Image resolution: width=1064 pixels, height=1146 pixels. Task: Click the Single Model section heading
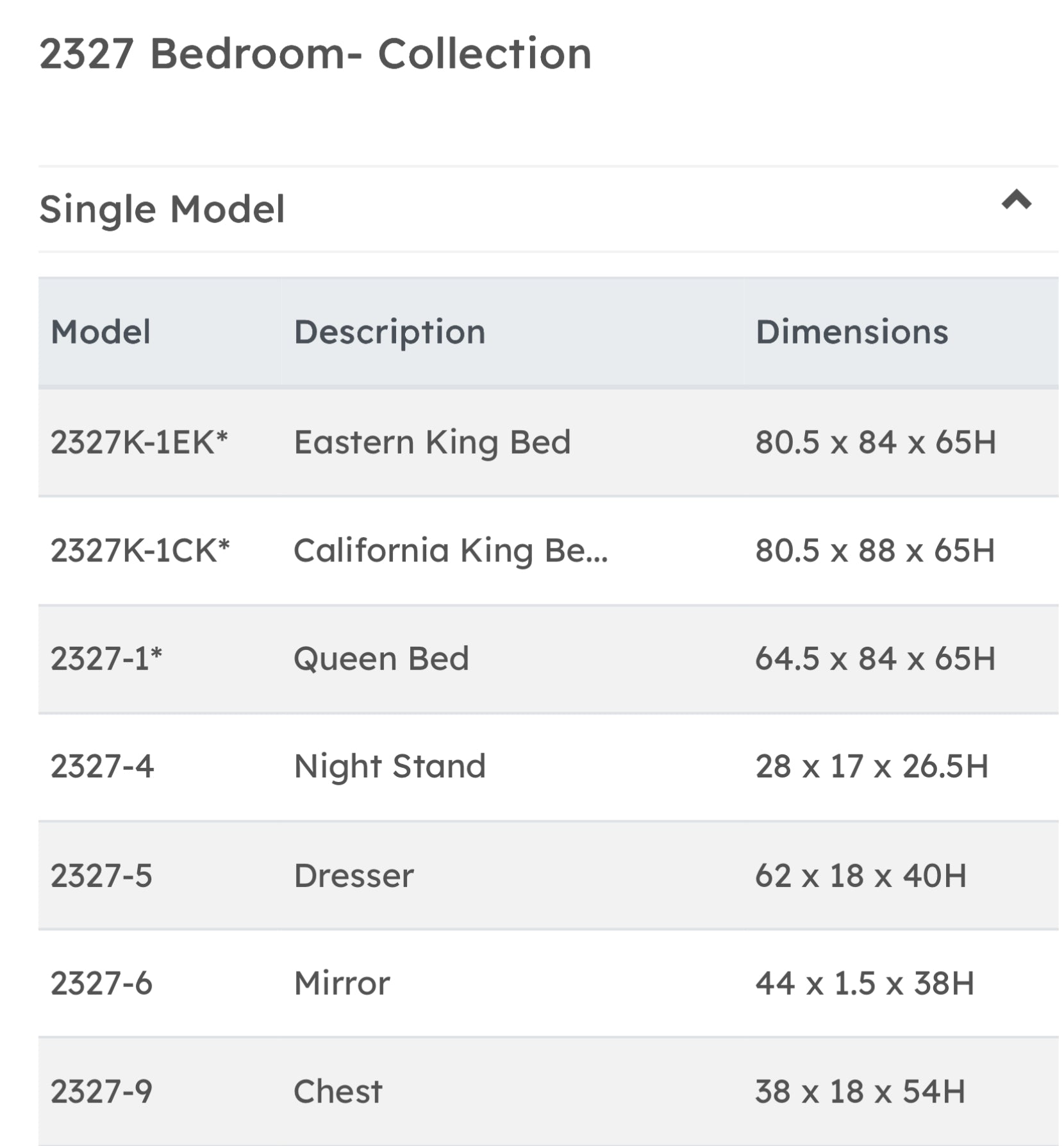tap(162, 210)
